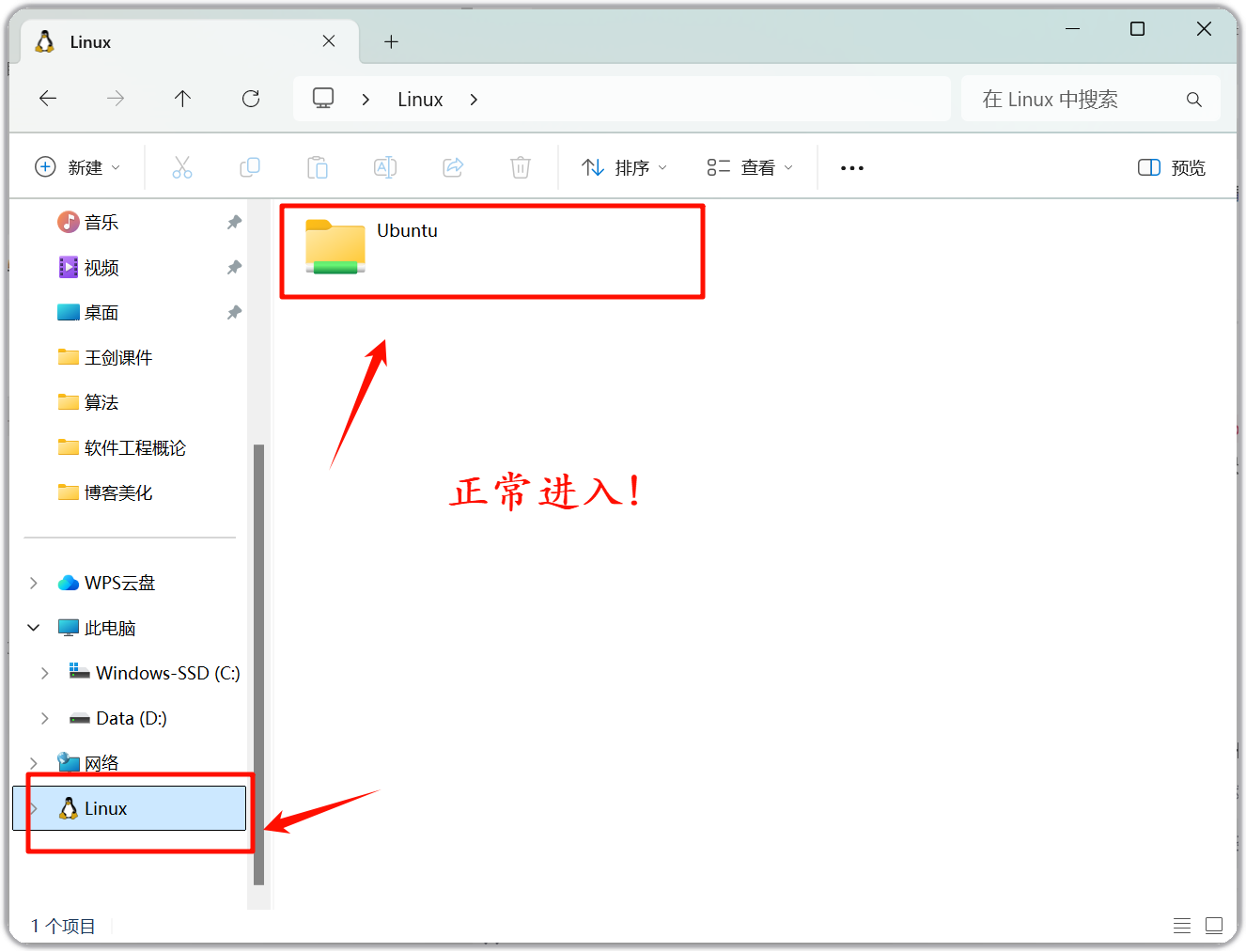Open the three-dot more options menu
Image resolution: width=1246 pixels, height=952 pixels.
point(852,168)
